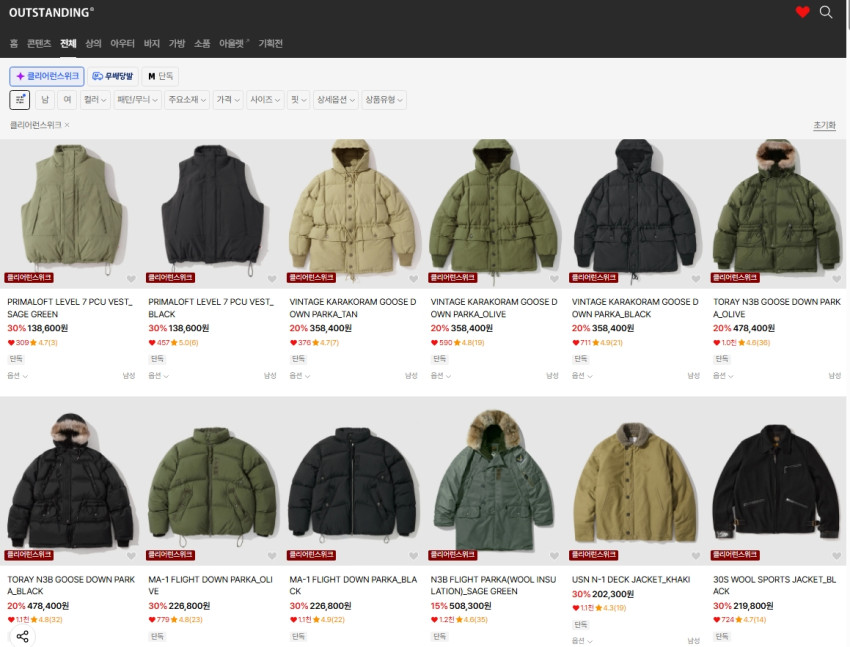The image size is (850, 647).
Task: Like the PRIMALOFT vest Sage Green heart
Action: coord(131,279)
